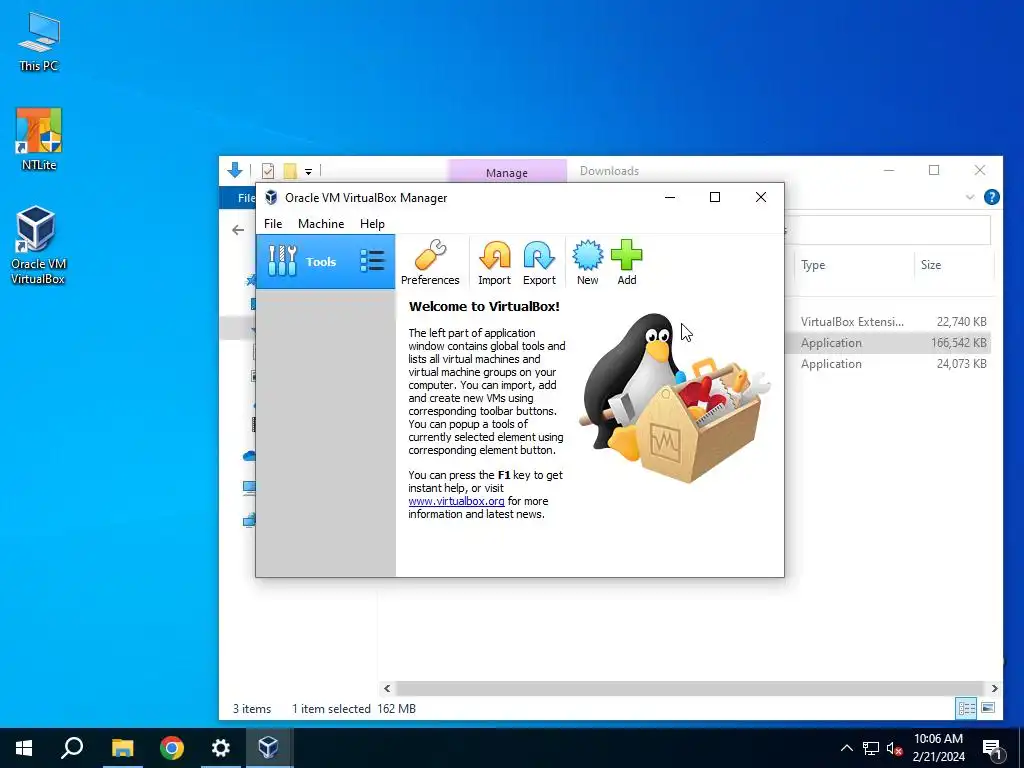The image size is (1024, 768).
Task: Click the Explorer horizontal scrollbar track
Action: 690,688
